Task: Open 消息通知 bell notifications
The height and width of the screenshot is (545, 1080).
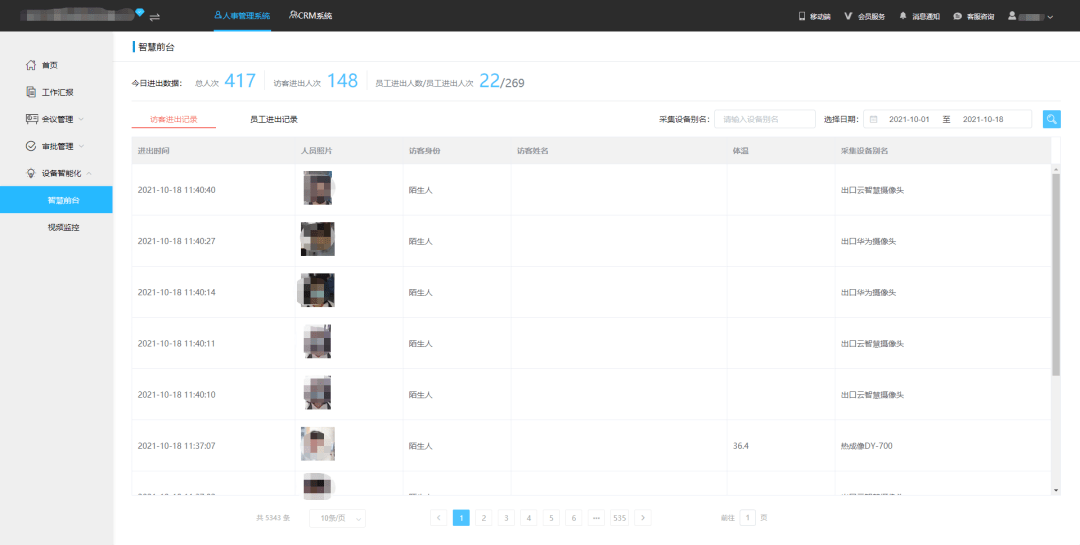Action: (919, 16)
